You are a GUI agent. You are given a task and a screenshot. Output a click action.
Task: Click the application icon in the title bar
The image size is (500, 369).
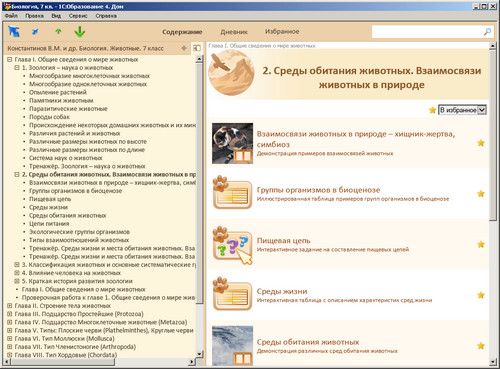pos(7,6)
